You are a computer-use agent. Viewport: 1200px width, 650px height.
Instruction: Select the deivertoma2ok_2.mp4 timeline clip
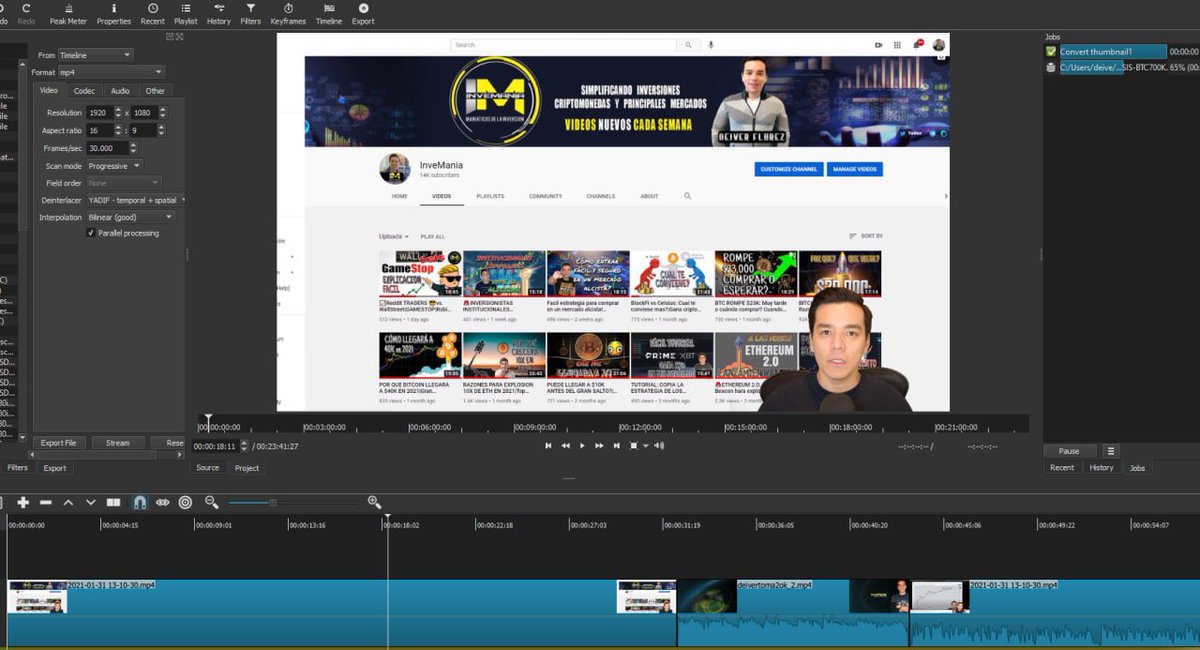pyautogui.click(x=794, y=613)
